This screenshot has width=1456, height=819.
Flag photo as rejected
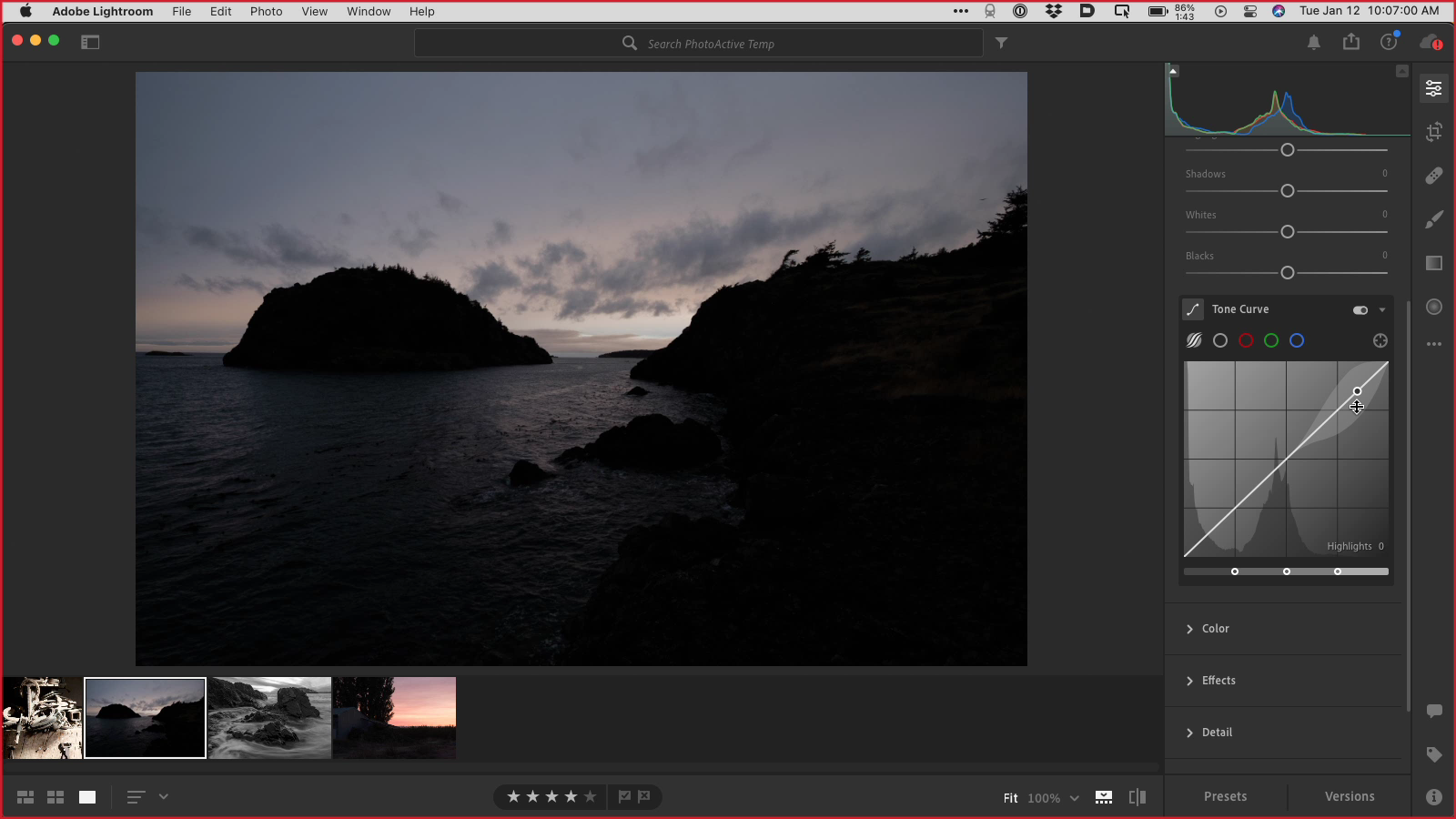click(644, 796)
